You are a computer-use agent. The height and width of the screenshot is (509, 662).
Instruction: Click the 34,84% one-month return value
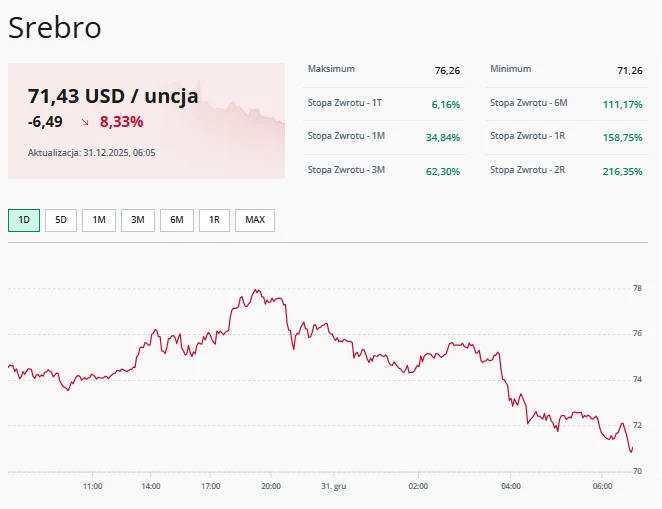coord(443,137)
